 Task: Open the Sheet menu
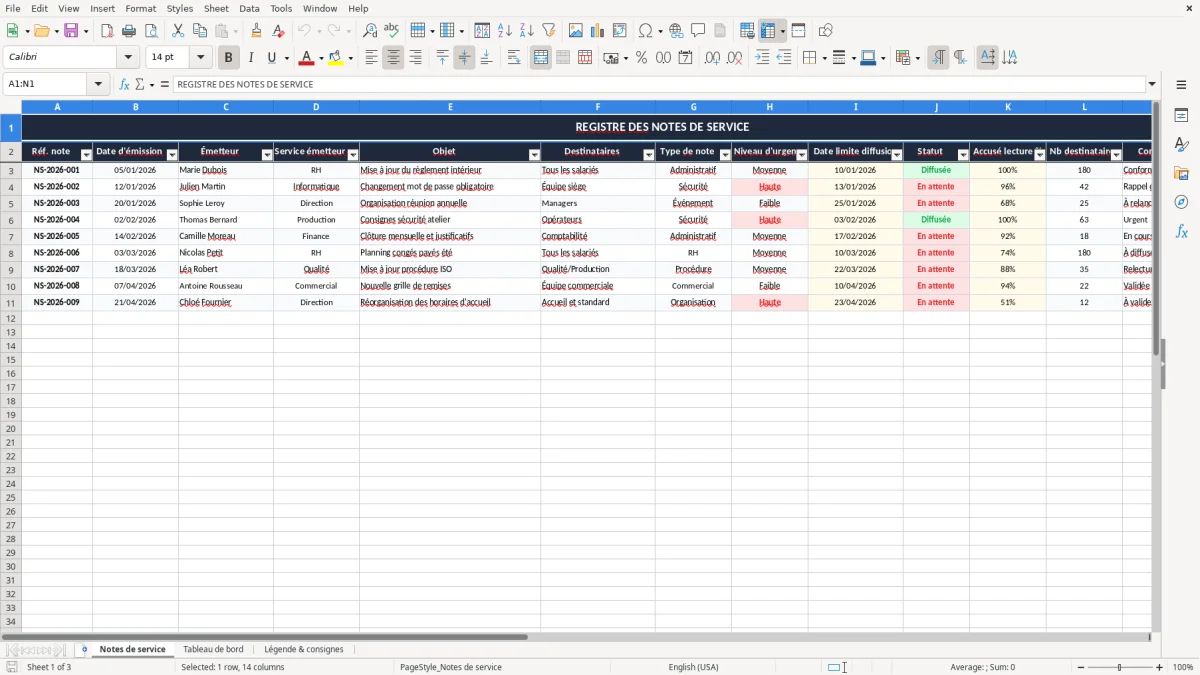click(216, 8)
